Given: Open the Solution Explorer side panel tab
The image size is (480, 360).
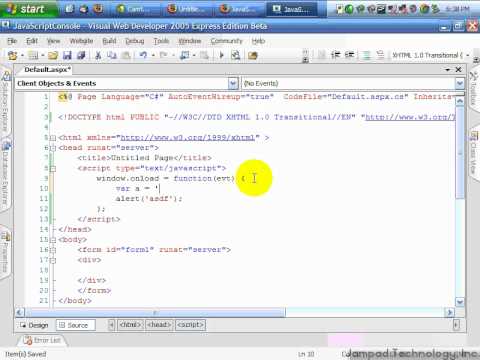Looking at the screenshot, I should click(5, 102).
